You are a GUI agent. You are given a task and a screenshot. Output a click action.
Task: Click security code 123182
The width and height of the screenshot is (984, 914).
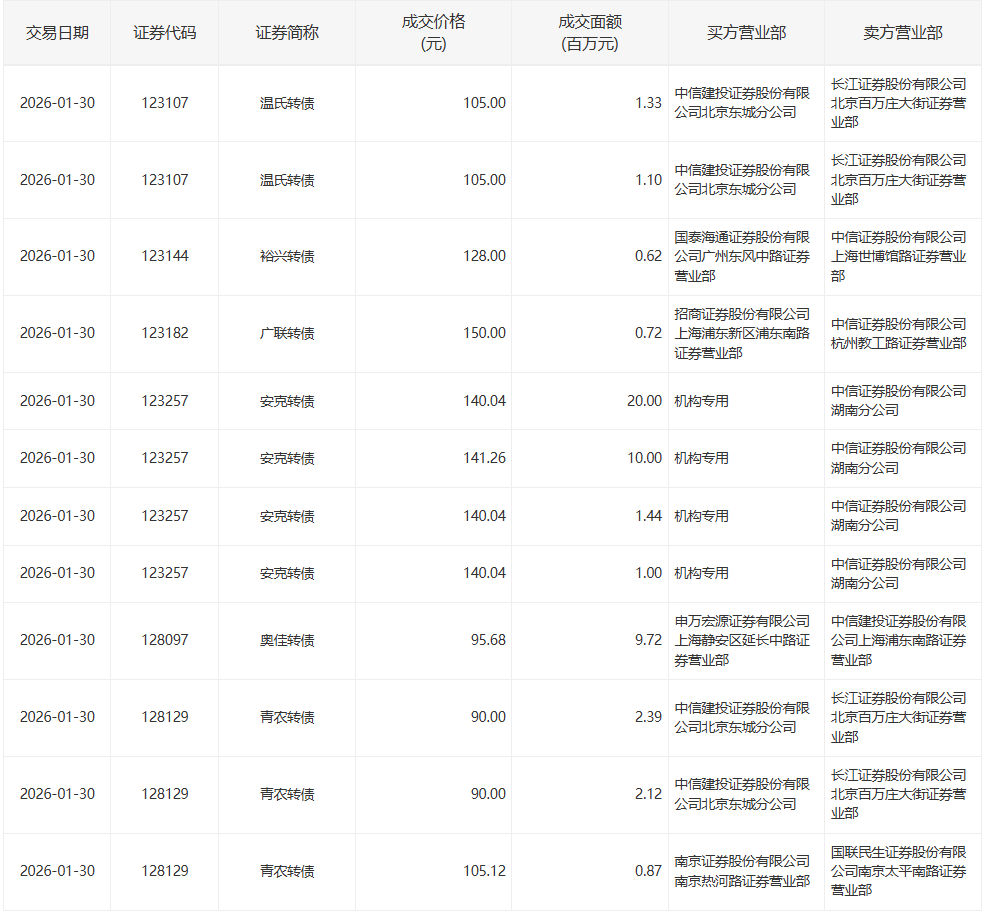(164, 333)
